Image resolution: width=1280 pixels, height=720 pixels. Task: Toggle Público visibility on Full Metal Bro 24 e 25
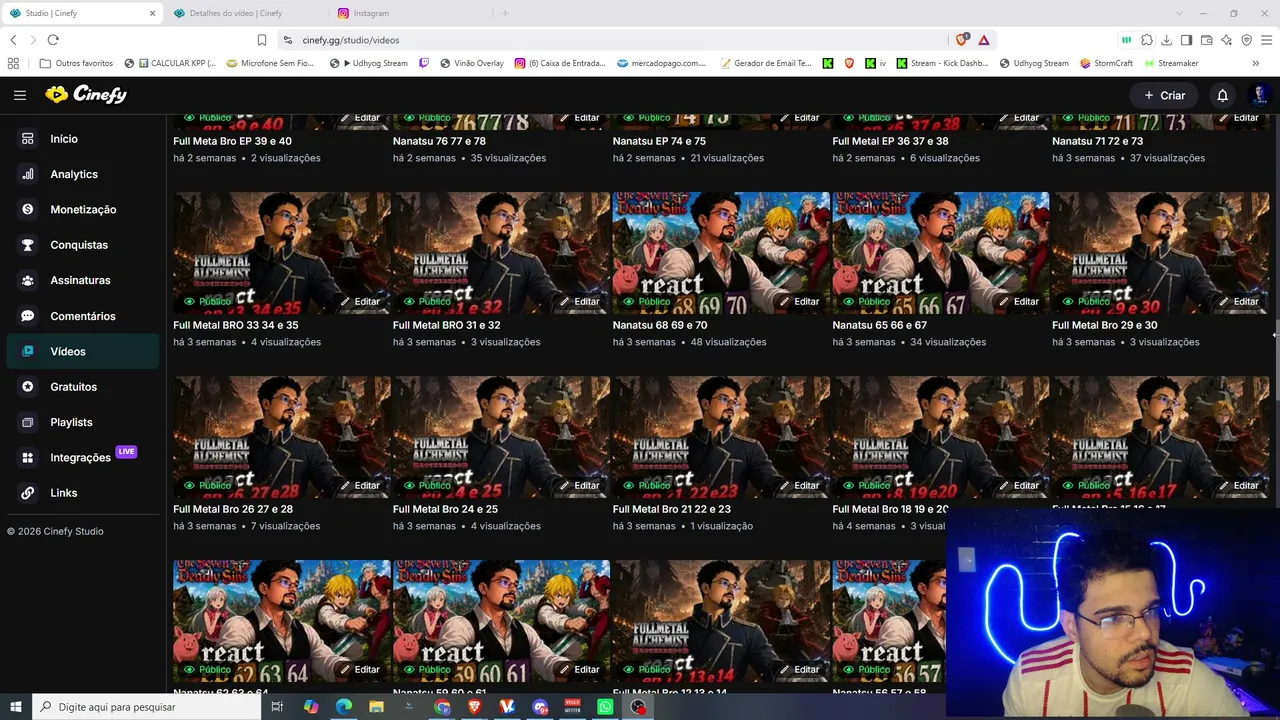[427, 485]
